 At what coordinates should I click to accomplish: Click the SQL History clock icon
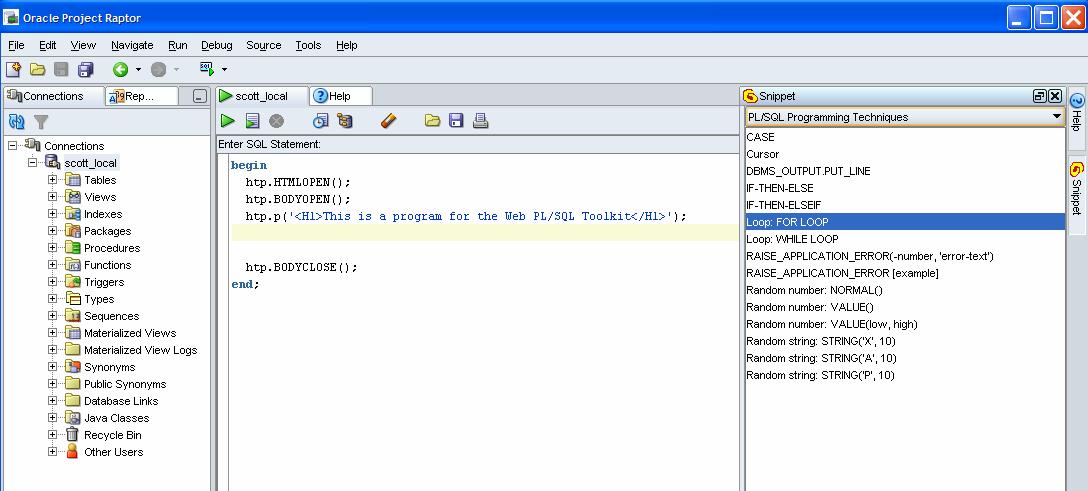320,121
